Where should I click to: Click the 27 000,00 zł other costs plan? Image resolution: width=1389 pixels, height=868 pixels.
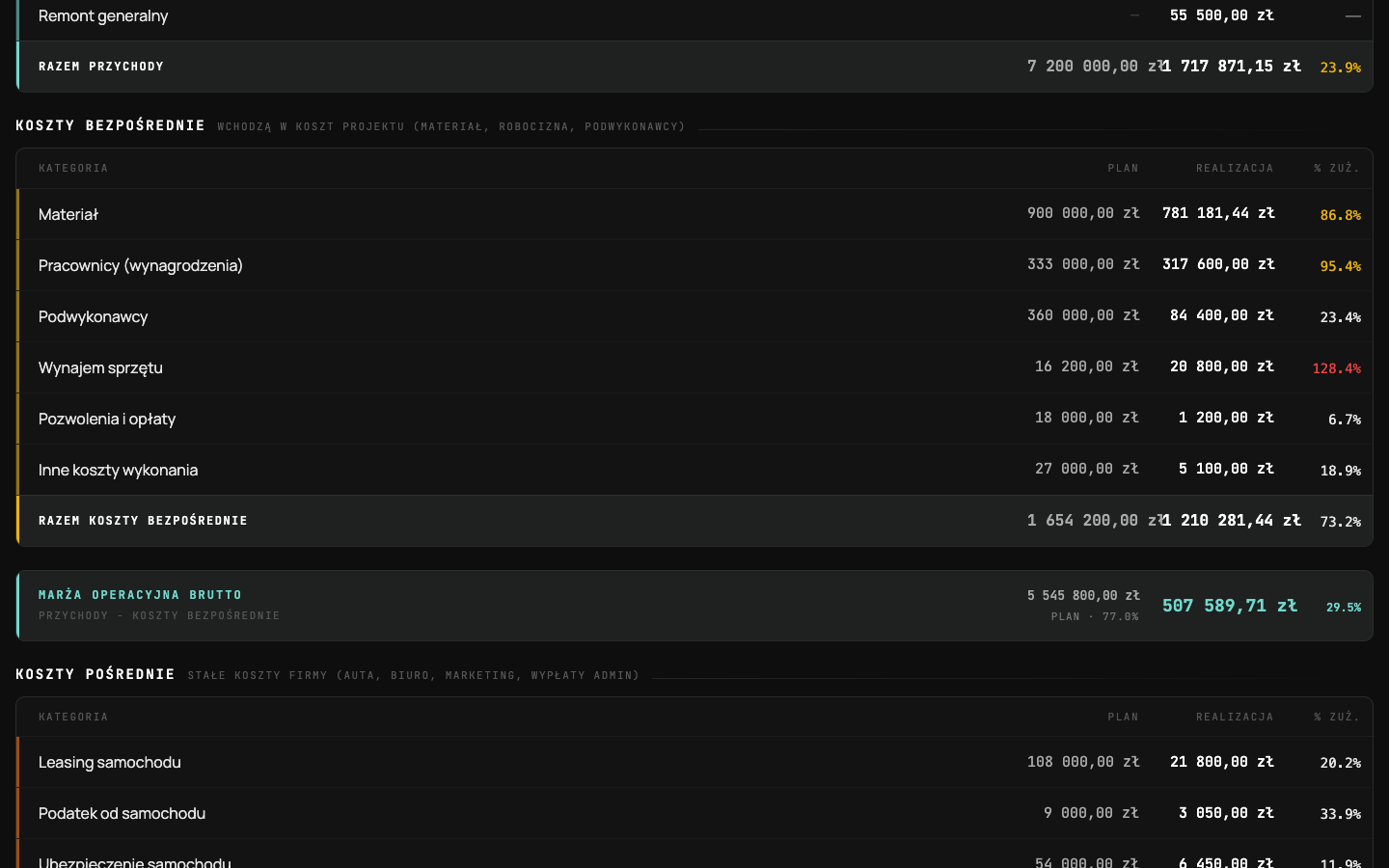[1087, 469]
